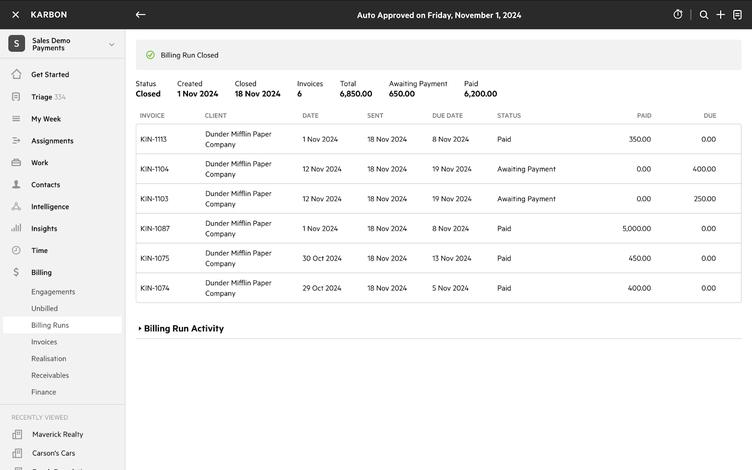The width and height of the screenshot is (752, 470).
Task: Collapse the Billing section in sidebar
Action: click(41, 272)
